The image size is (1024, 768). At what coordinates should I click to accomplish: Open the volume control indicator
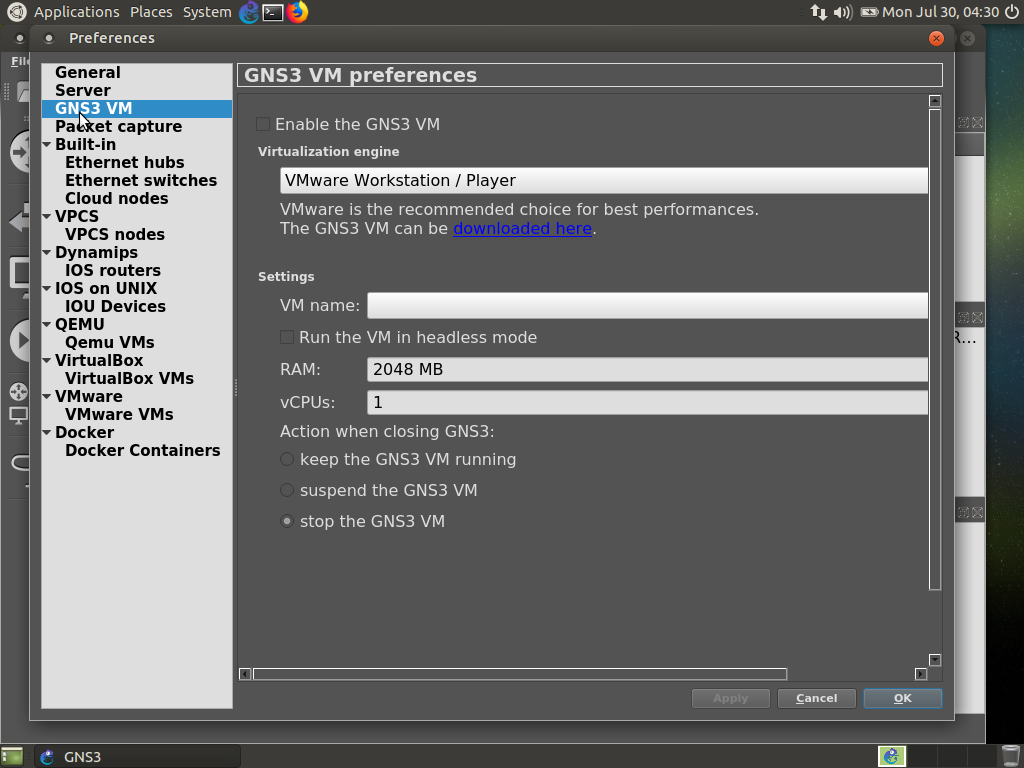(843, 12)
